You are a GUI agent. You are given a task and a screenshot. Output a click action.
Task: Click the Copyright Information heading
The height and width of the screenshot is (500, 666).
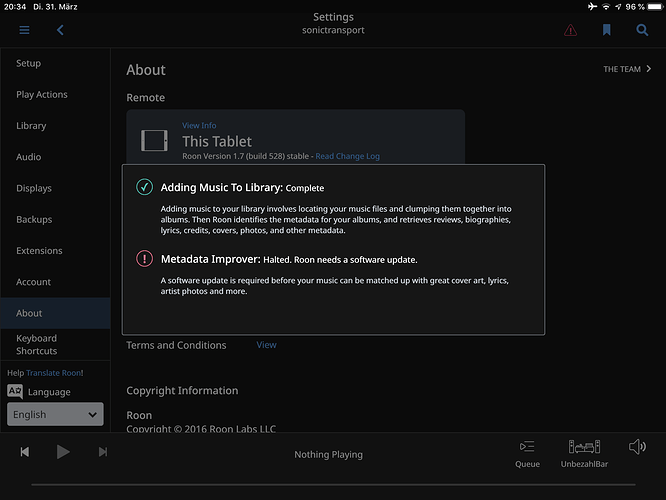pyautogui.click(x=182, y=390)
